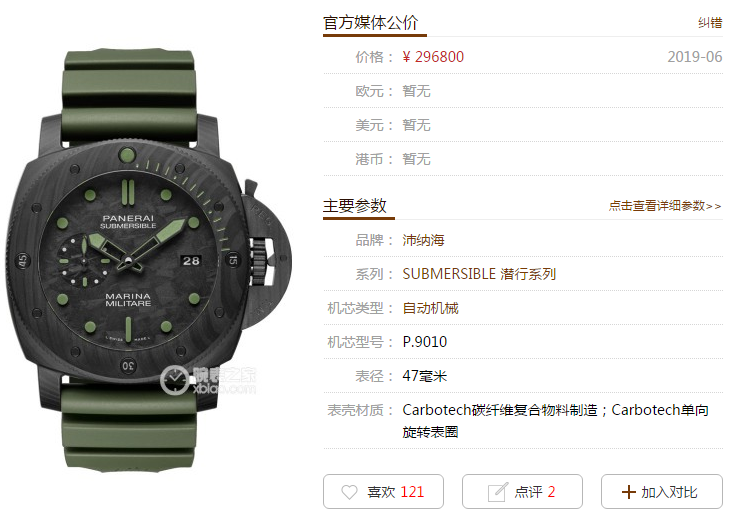Click the 点评 2 button
Image resolution: width=739 pixels, height=522 pixels.
pyautogui.click(x=522, y=491)
